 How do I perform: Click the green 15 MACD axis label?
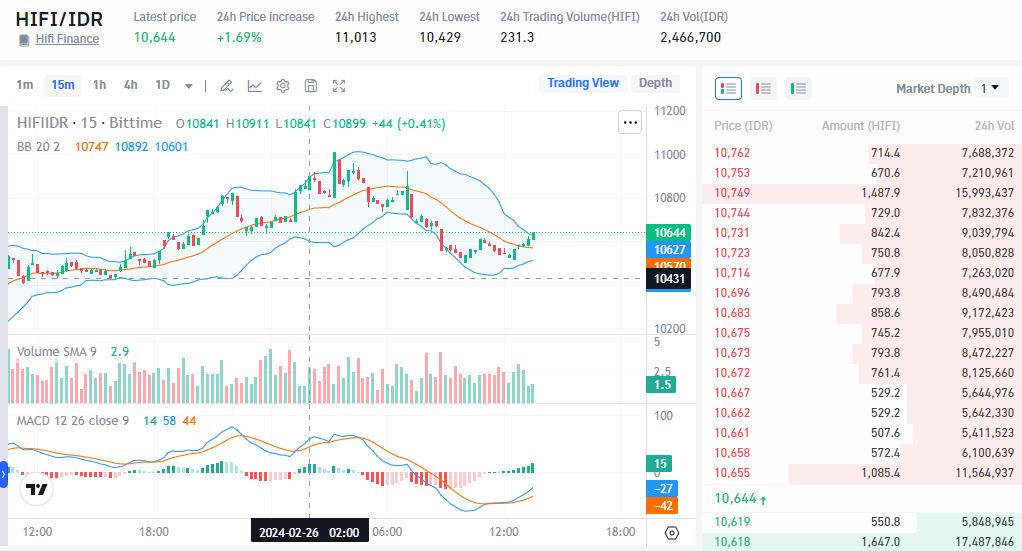(x=660, y=464)
